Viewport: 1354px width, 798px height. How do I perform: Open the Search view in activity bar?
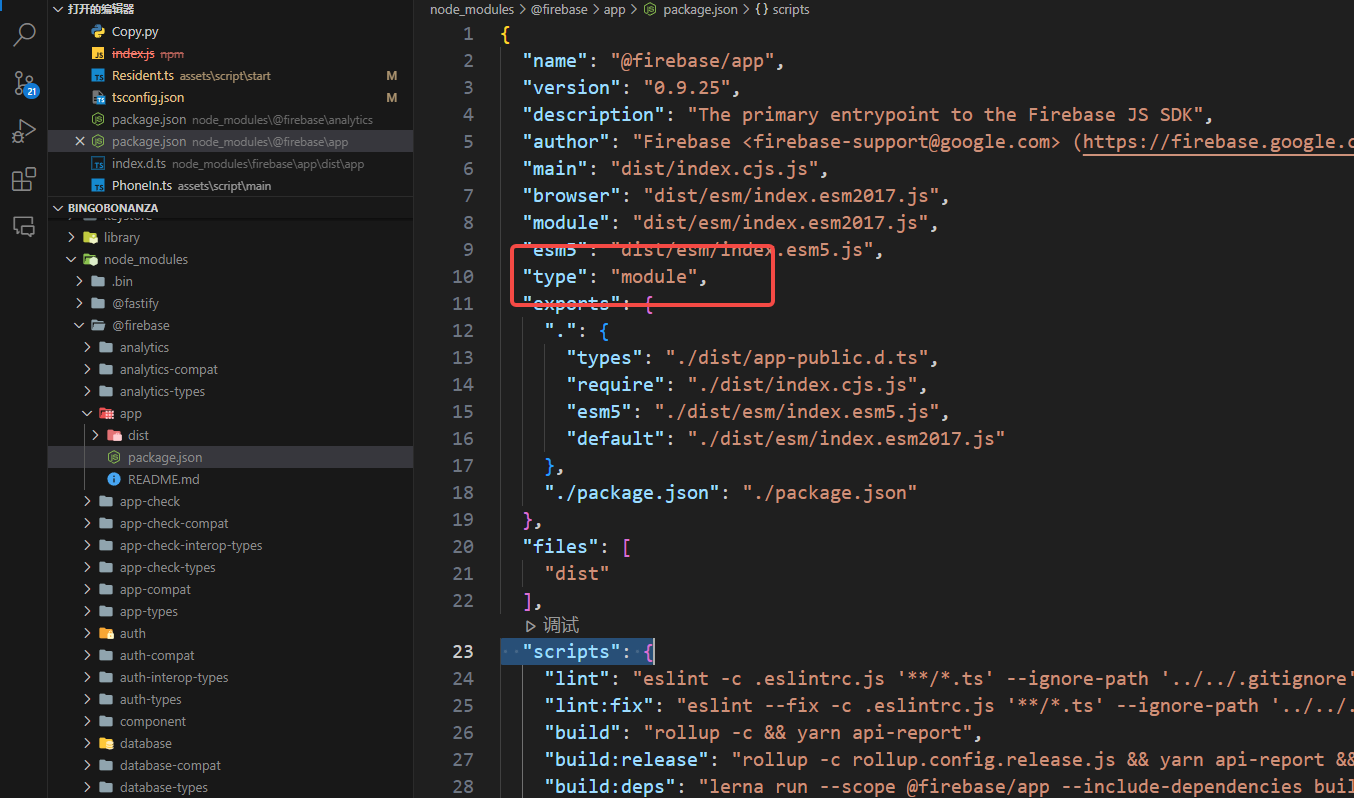pyautogui.click(x=24, y=35)
